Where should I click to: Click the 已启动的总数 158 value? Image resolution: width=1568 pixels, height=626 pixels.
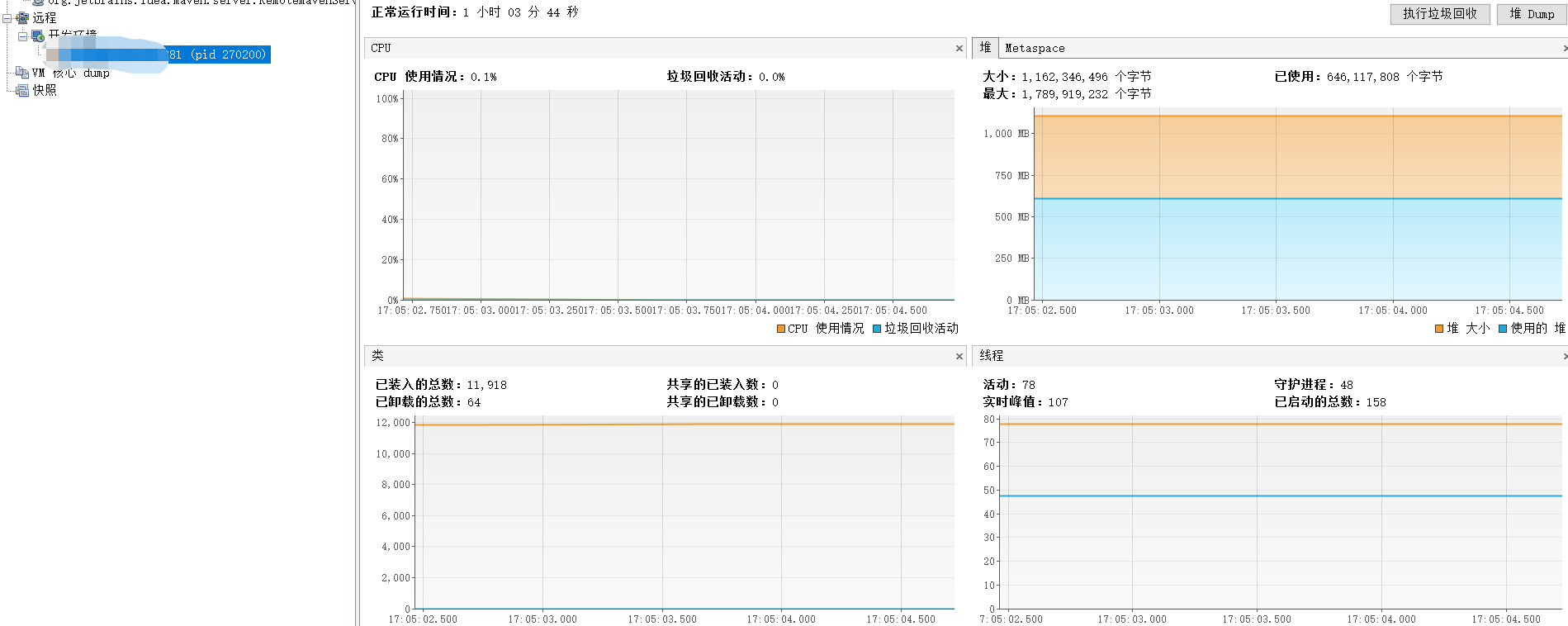1376,402
